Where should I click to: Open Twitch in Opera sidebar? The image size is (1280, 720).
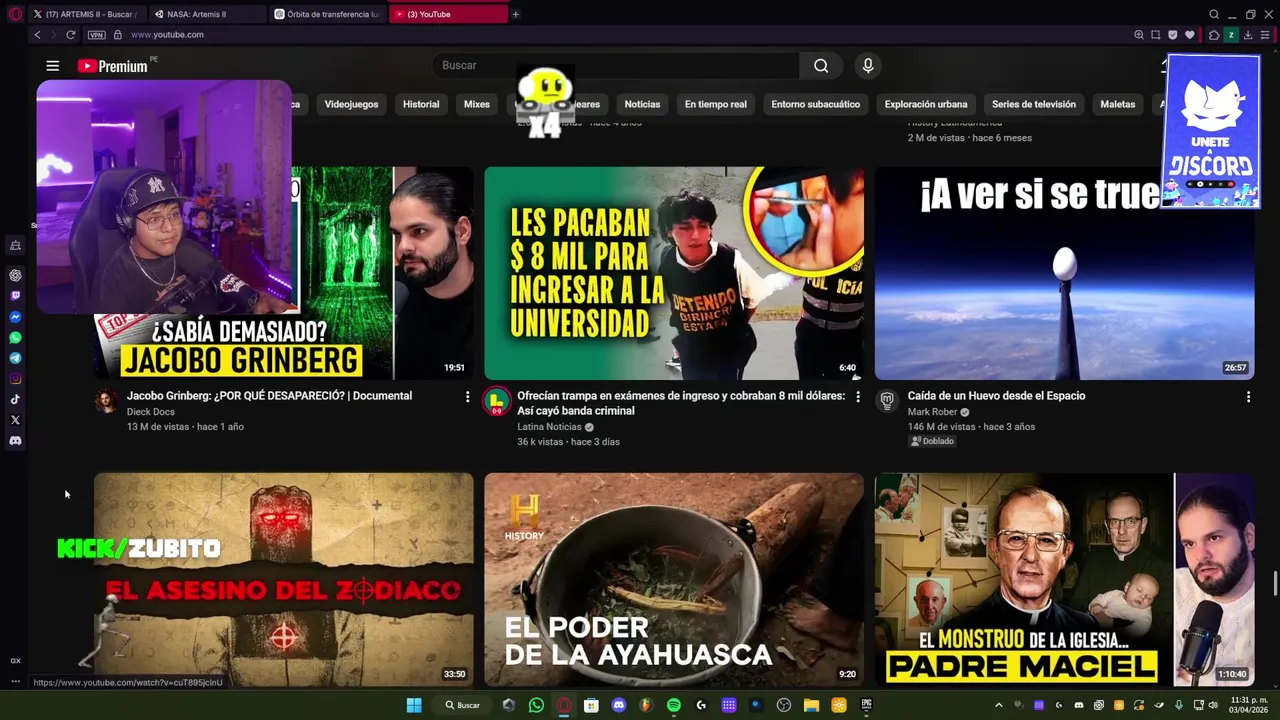coord(15,296)
